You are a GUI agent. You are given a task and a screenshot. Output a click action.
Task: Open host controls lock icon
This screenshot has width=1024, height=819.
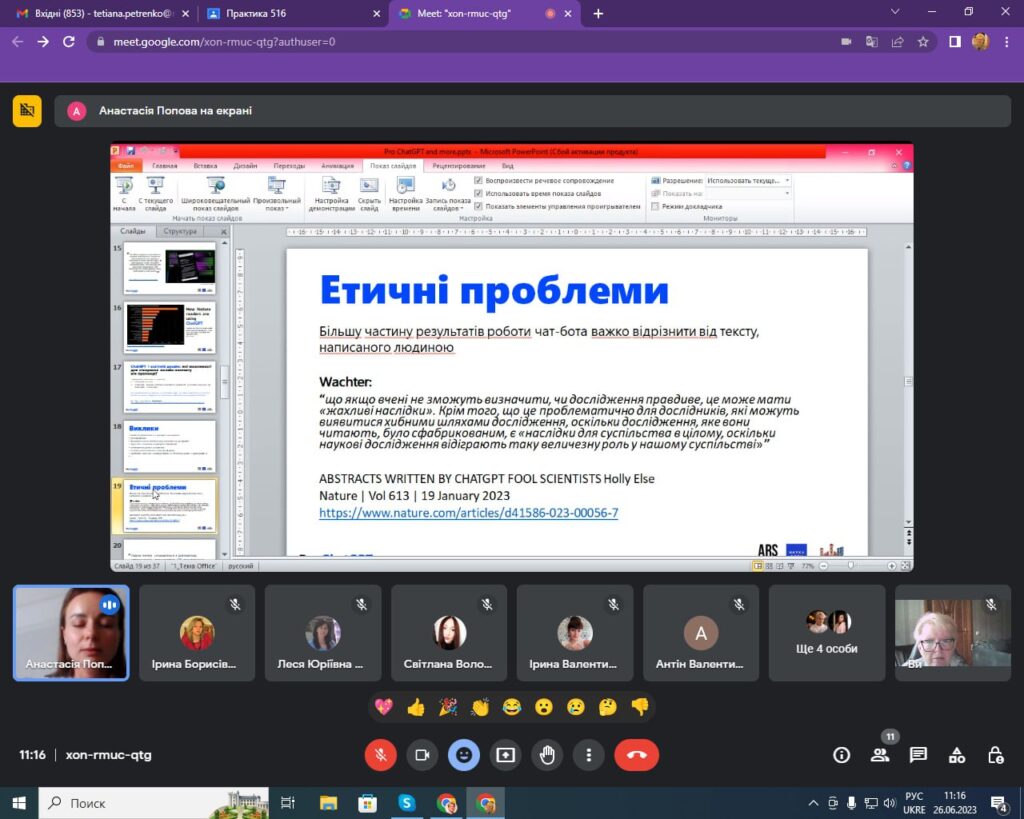click(995, 755)
